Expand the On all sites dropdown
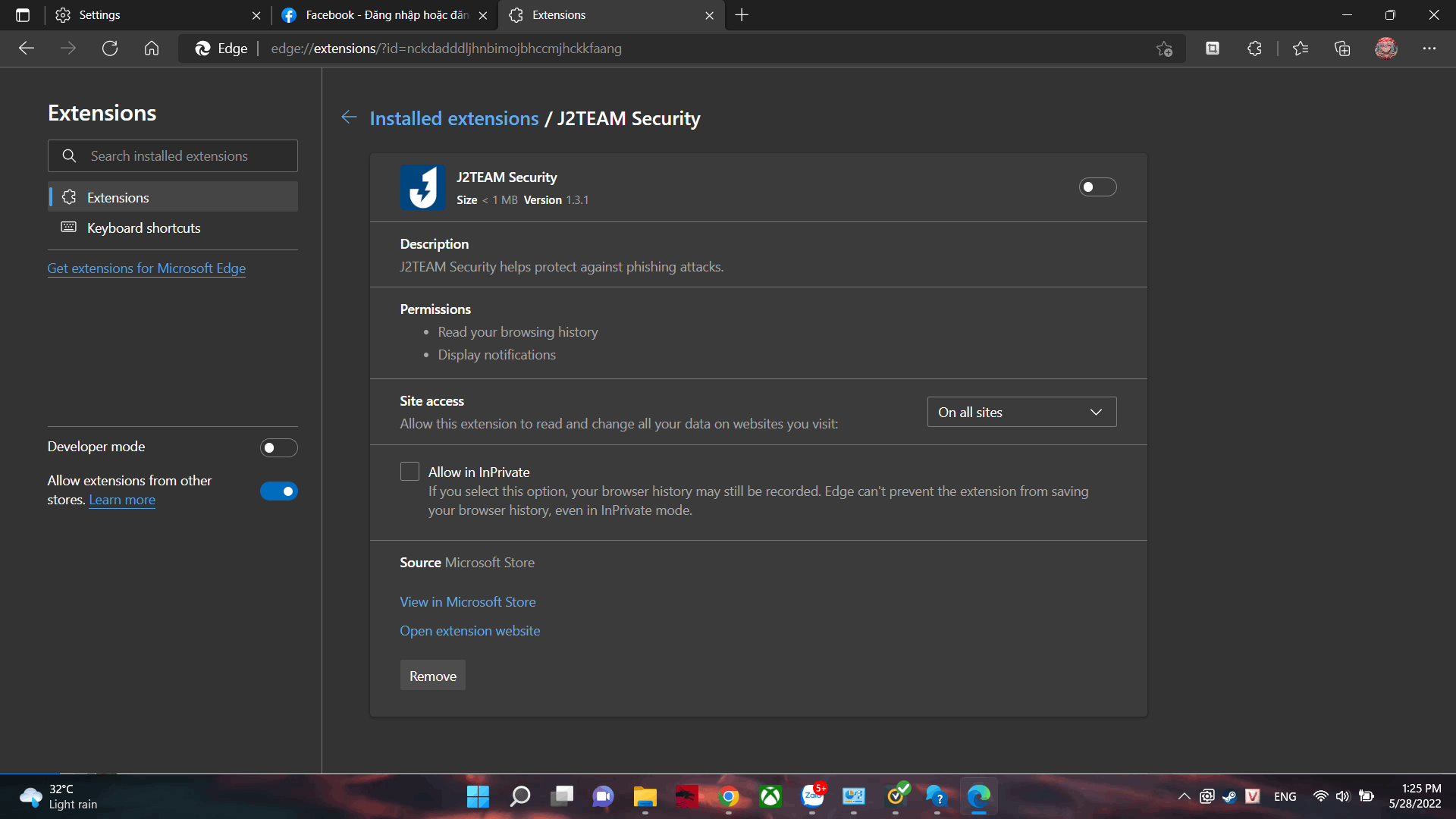 coord(1021,412)
